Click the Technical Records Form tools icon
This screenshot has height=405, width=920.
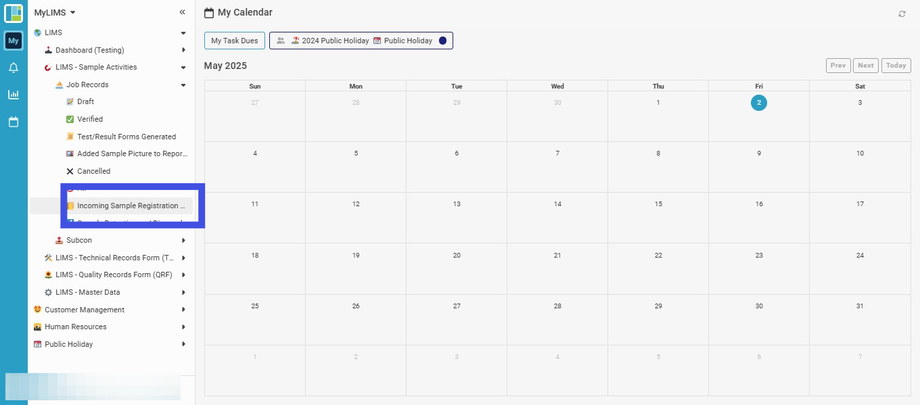(x=48, y=258)
